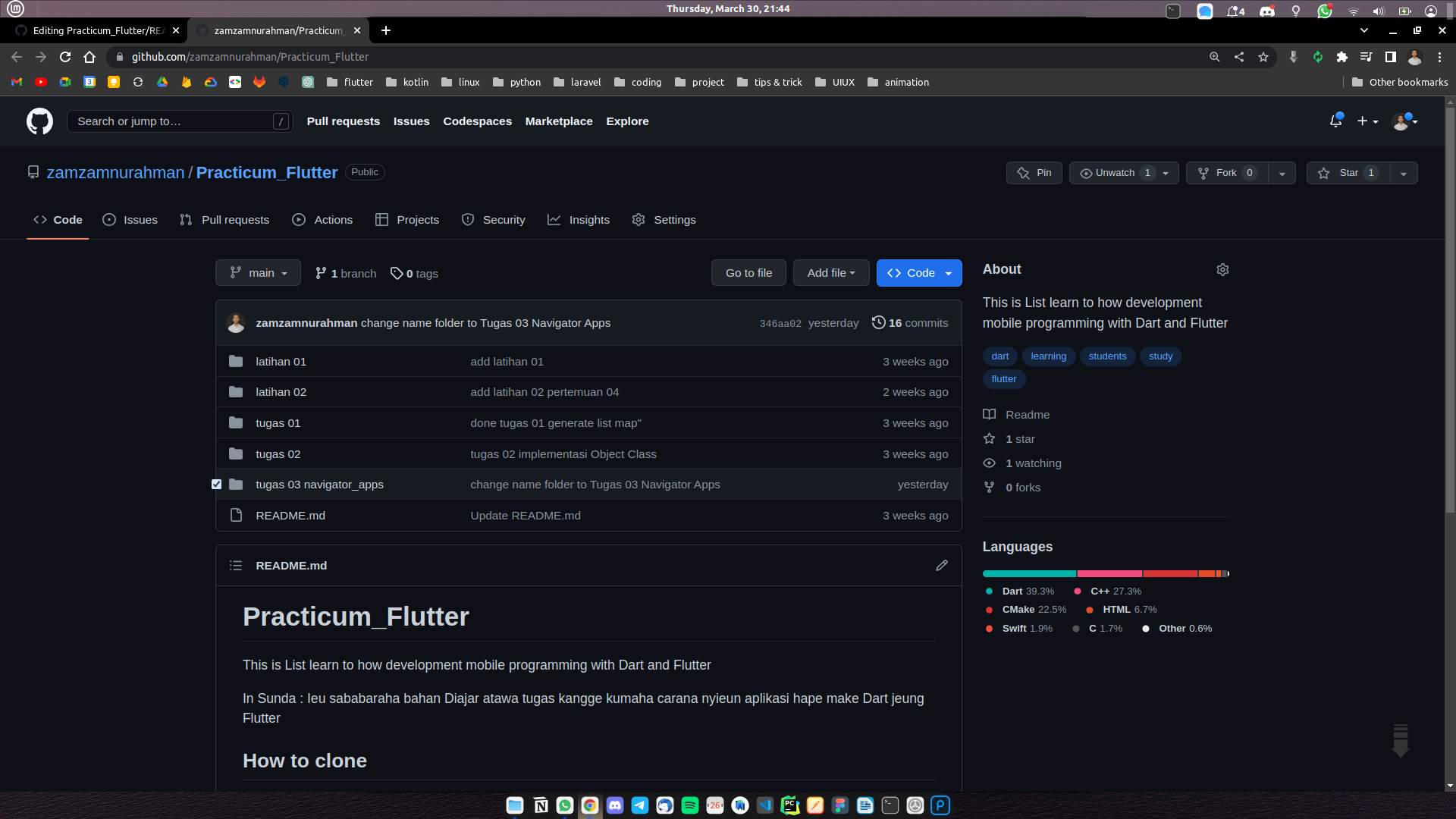Image resolution: width=1456 pixels, height=819 pixels.
Task: Open the latihan 01 folder icon
Action: pyautogui.click(x=236, y=361)
